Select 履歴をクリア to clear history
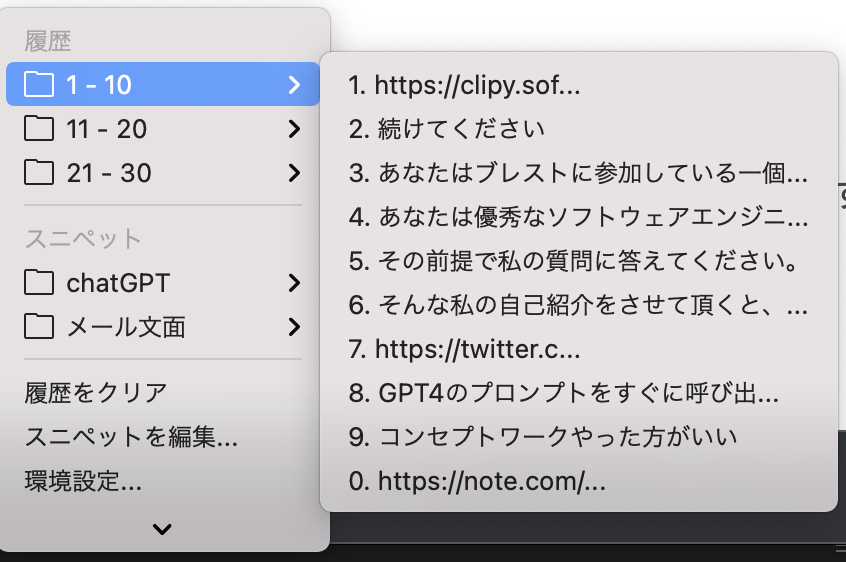Screen dimensions: 846x562 coord(96,393)
